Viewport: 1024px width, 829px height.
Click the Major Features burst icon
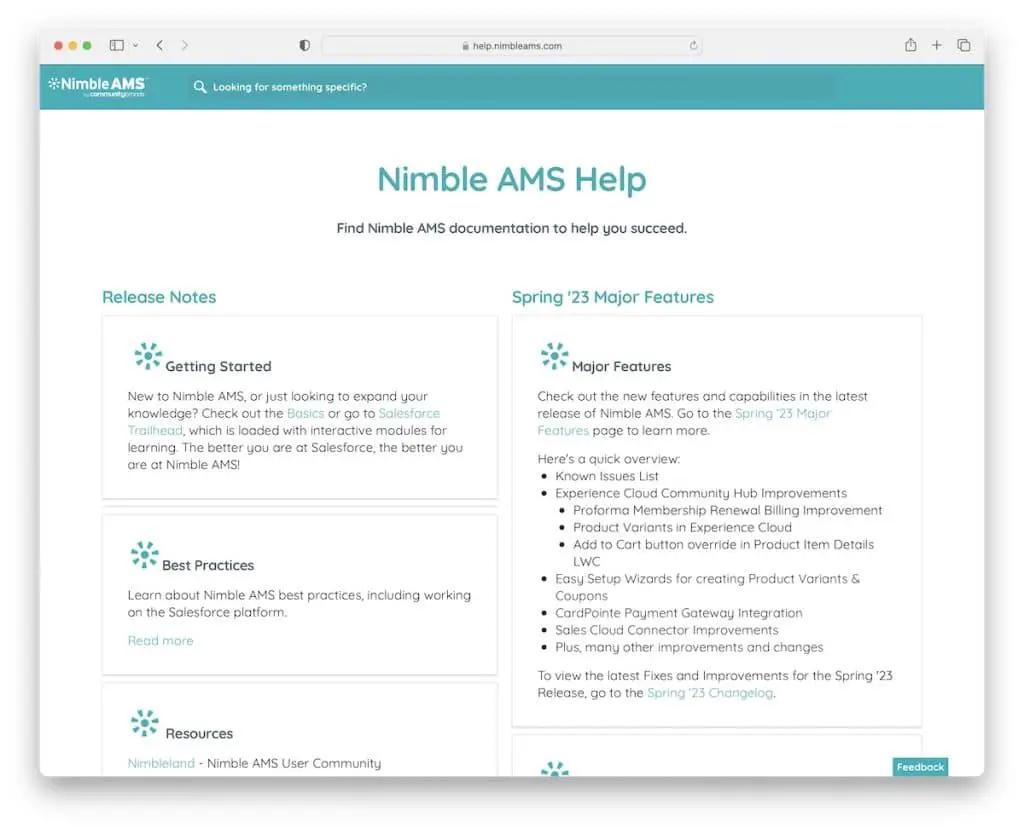[x=554, y=356]
